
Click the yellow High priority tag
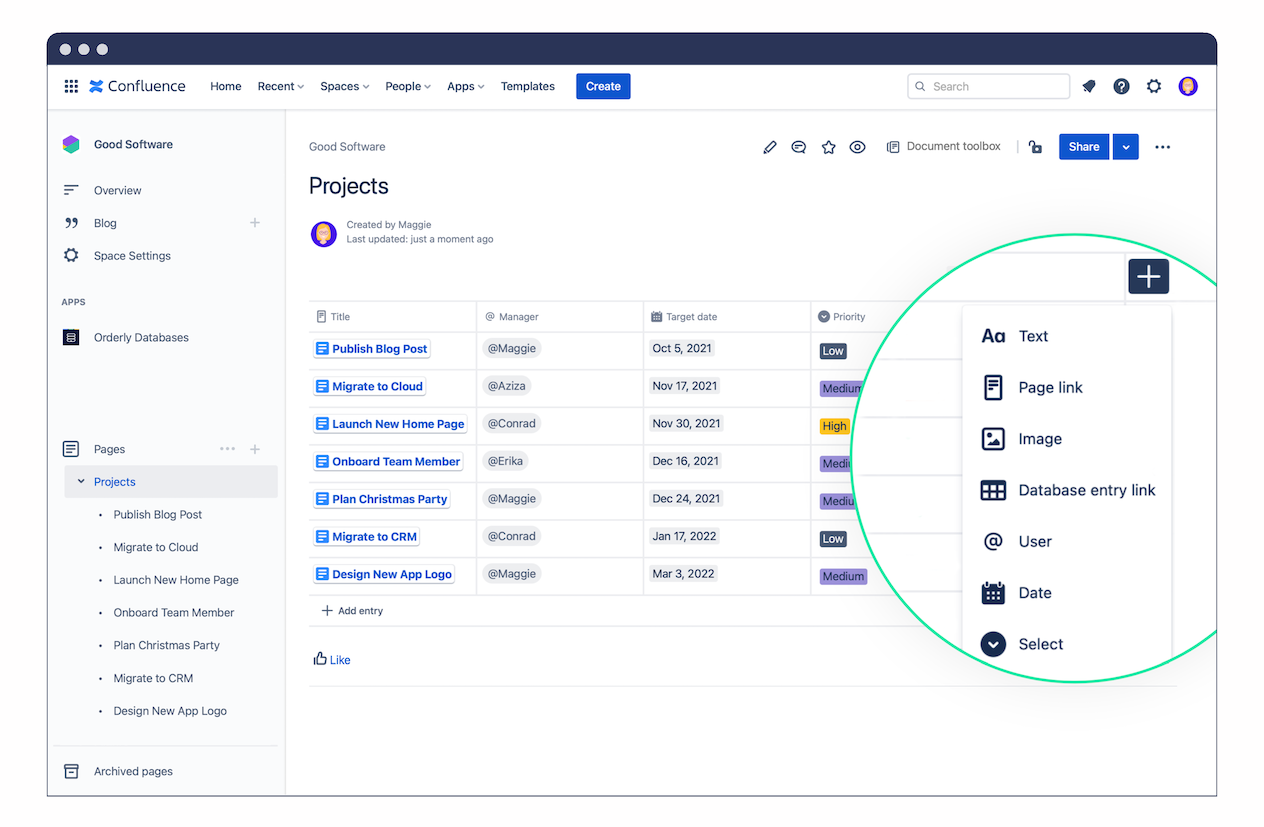tap(834, 426)
